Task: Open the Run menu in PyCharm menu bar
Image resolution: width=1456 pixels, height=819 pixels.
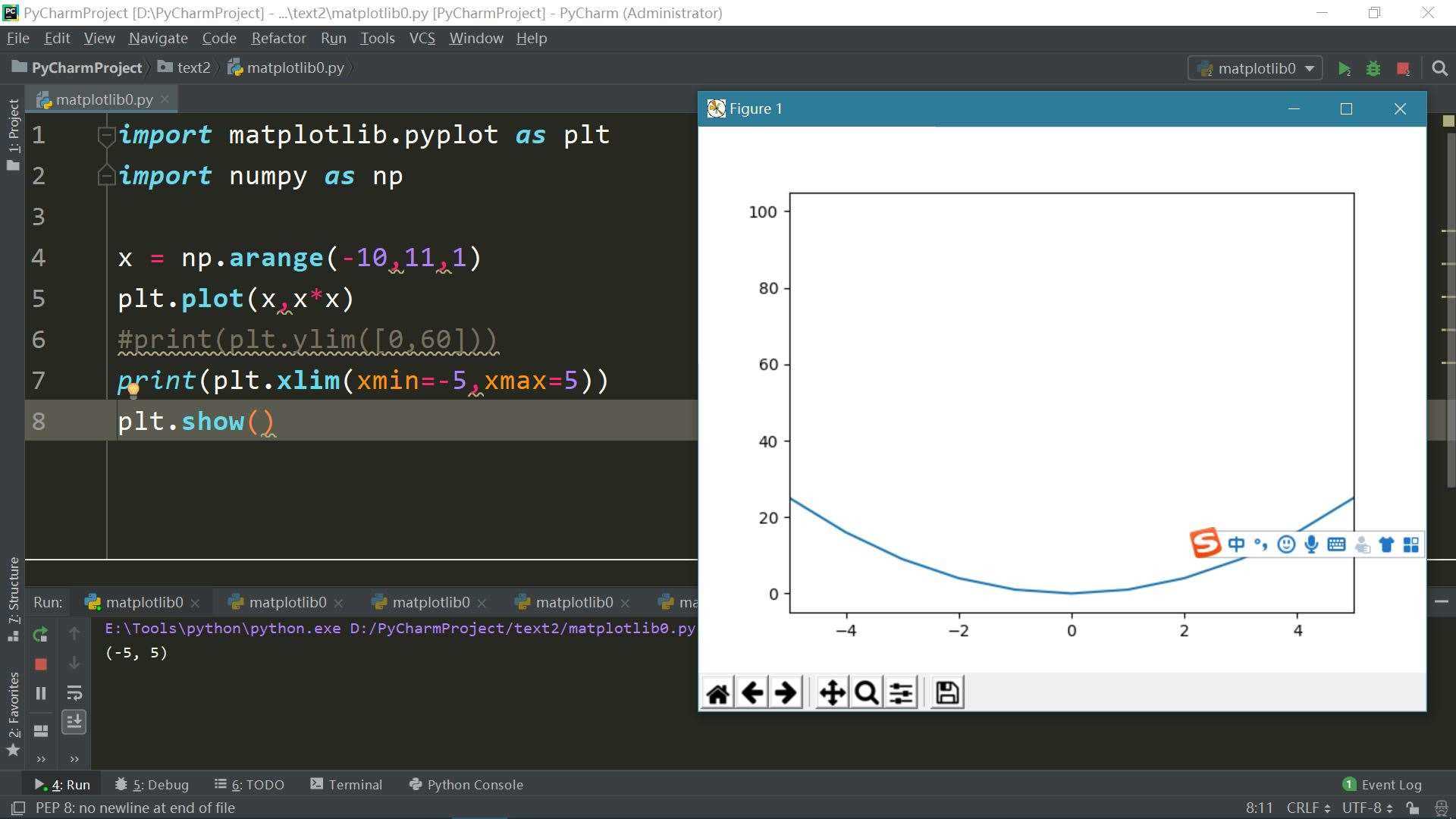Action: (333, 38)
